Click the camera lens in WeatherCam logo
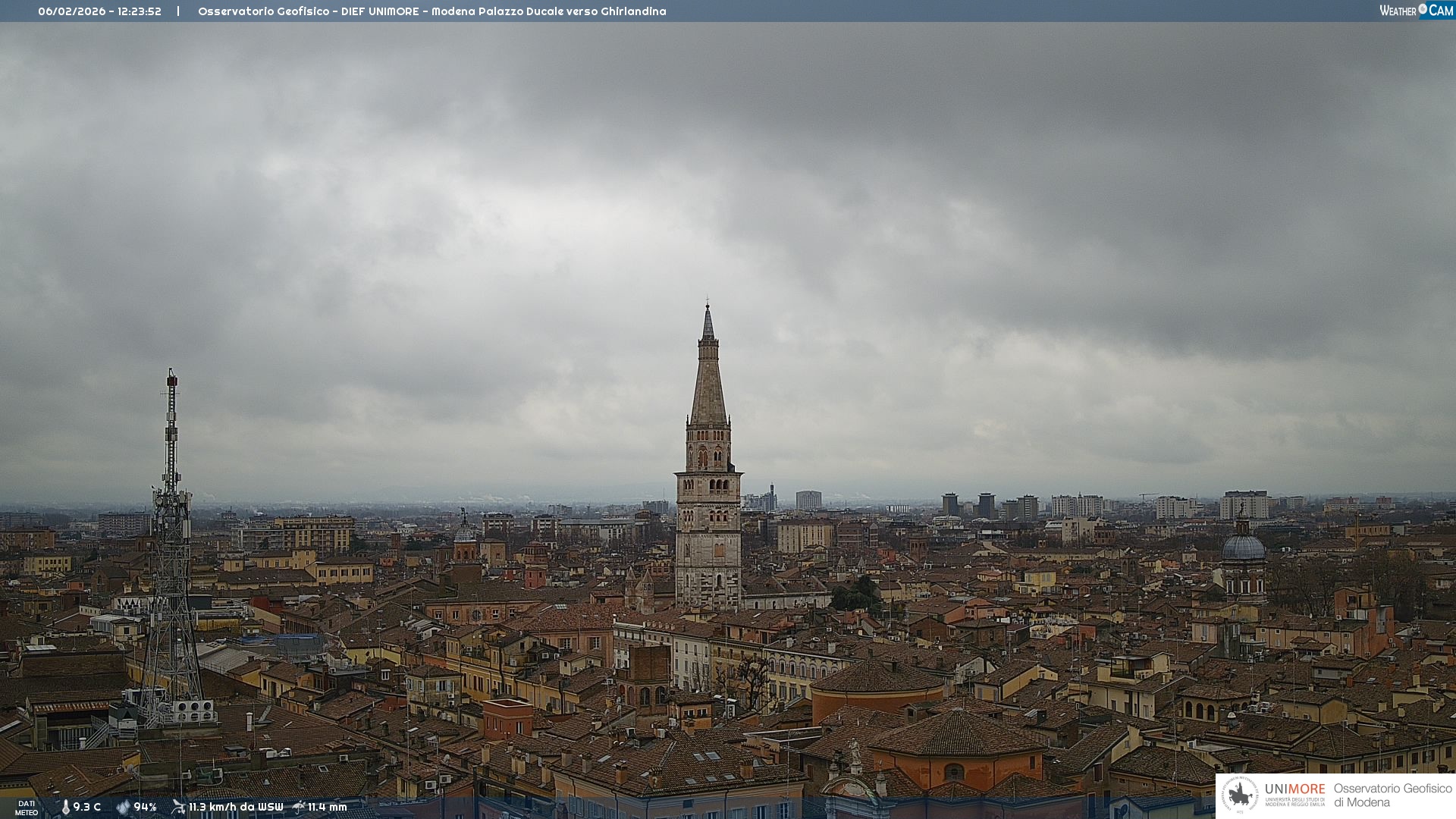 point(1423,9)
